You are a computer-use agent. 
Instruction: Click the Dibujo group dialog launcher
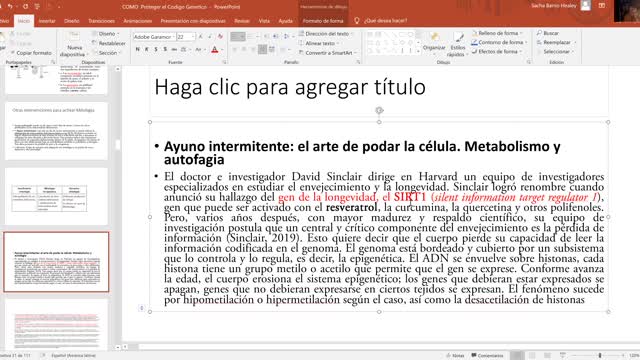[529, 62]
